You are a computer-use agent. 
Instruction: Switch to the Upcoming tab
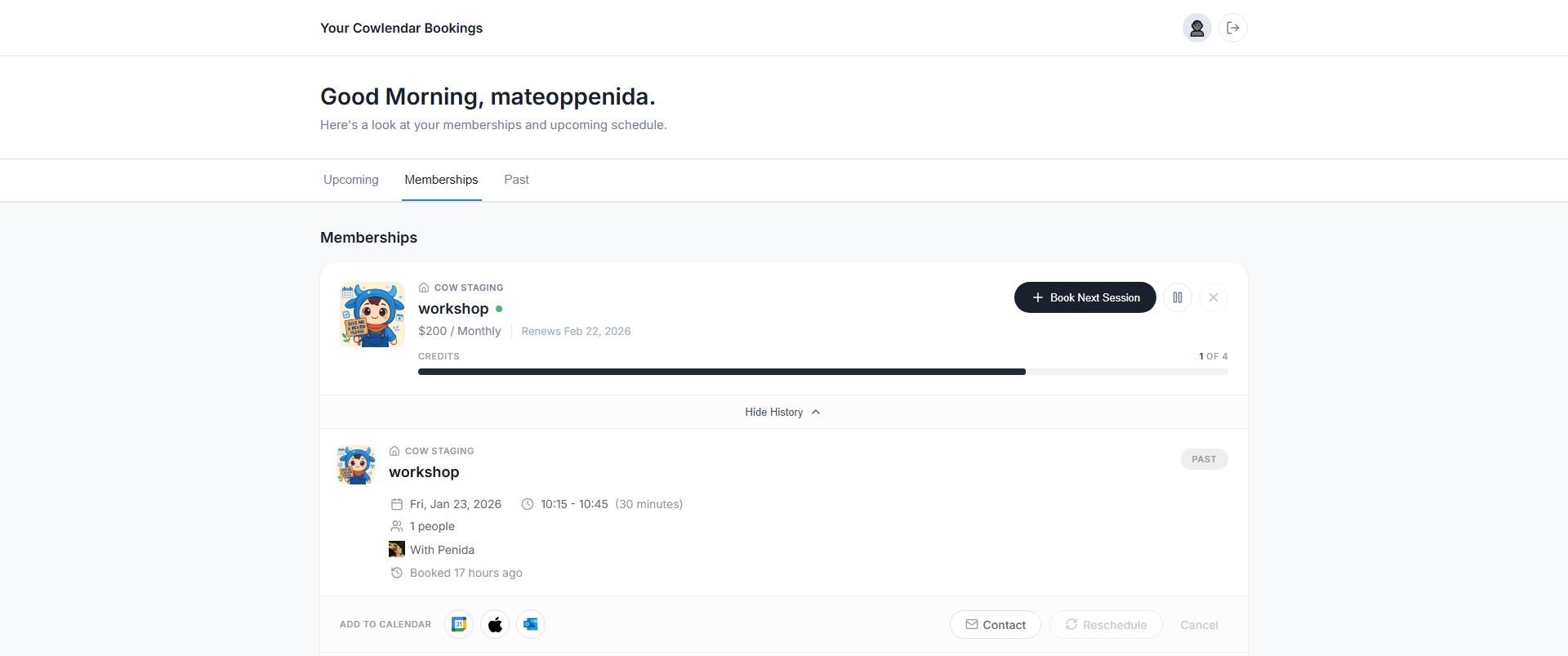[351, 180]
